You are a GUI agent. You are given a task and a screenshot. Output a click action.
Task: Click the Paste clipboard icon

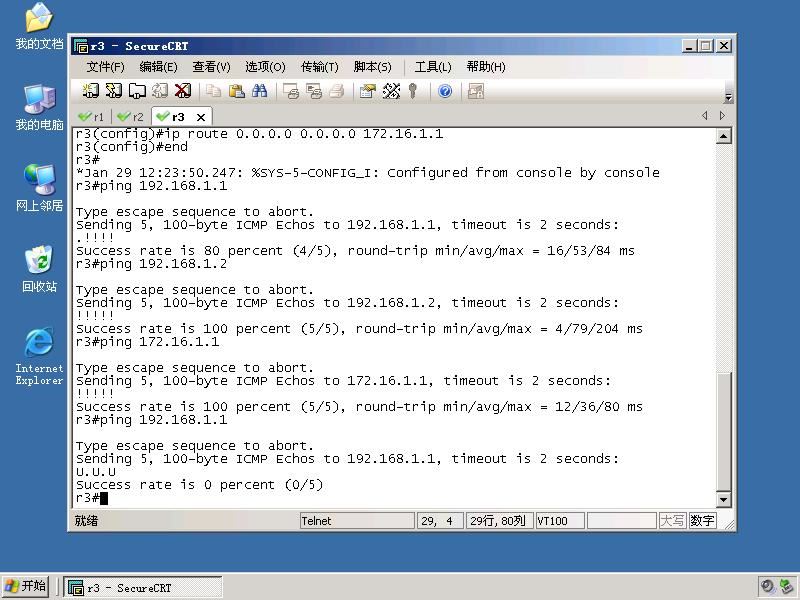(x=236, y=91)
